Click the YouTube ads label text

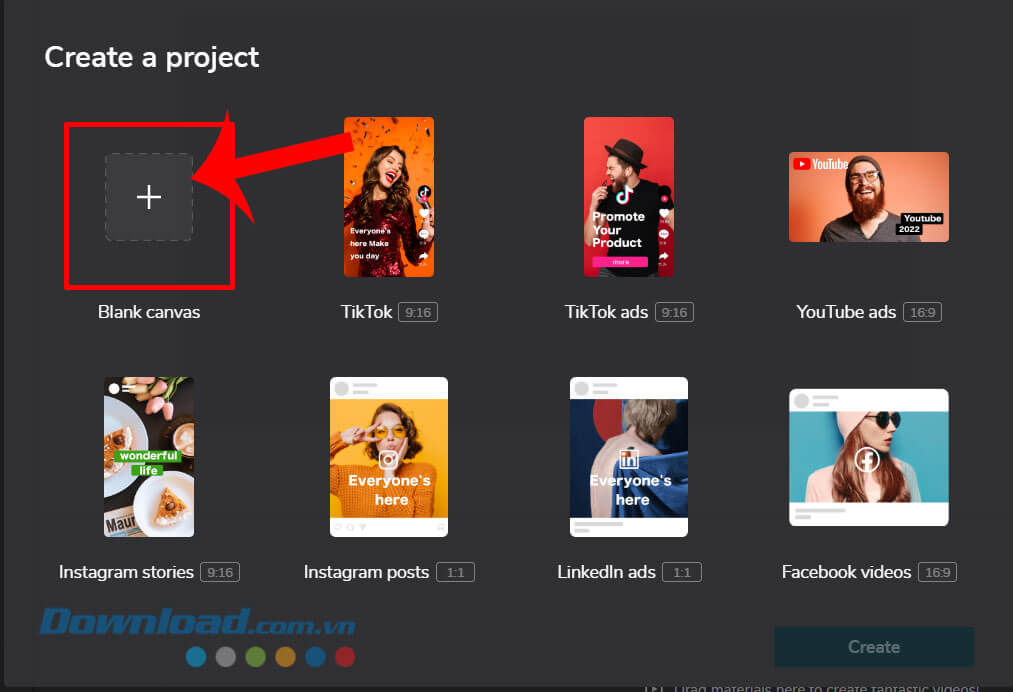pyautogui.click(x=846, y=312)
